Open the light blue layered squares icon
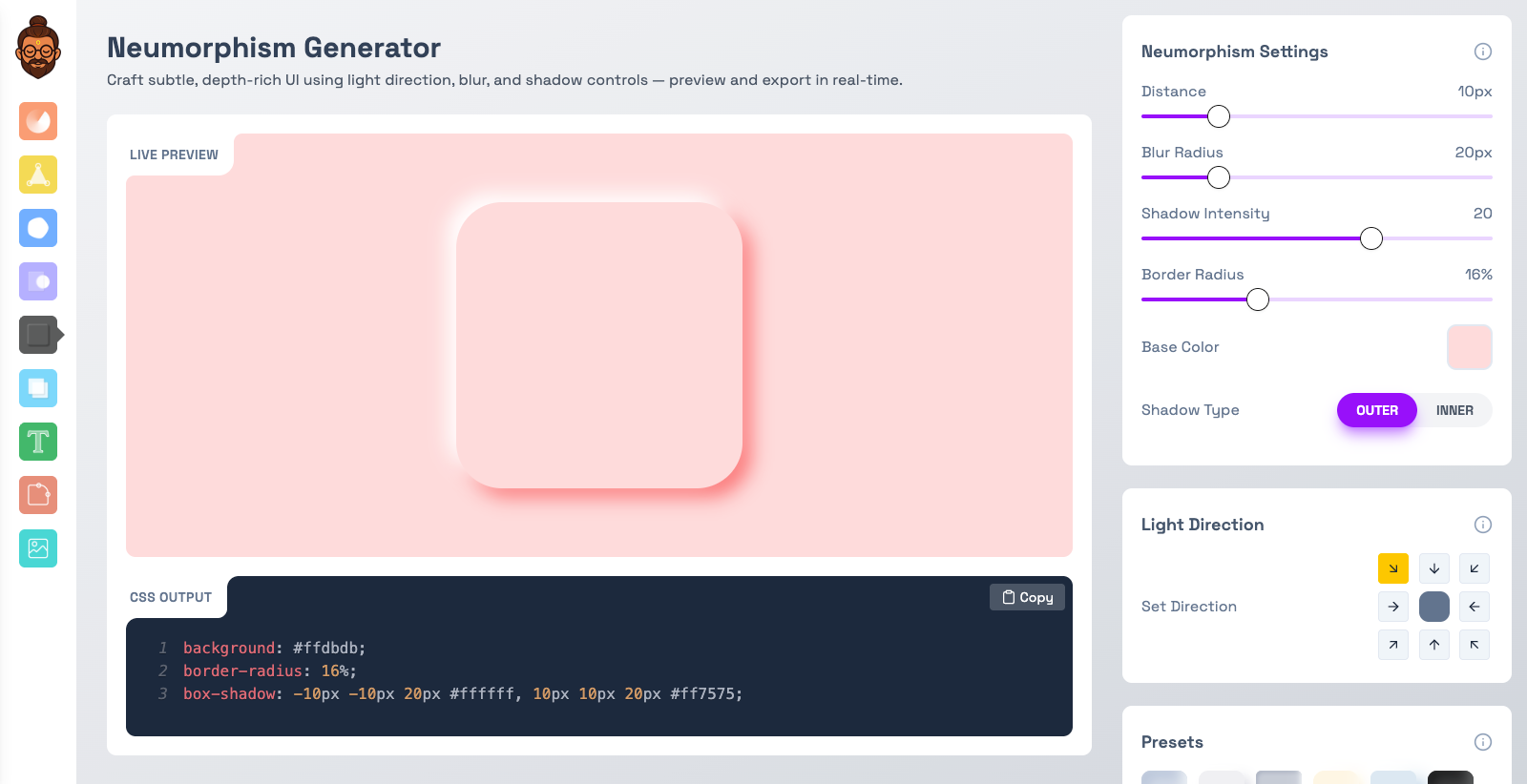Screen dimensions: 1527x784 pyautogui.click(x=38, y=388)
